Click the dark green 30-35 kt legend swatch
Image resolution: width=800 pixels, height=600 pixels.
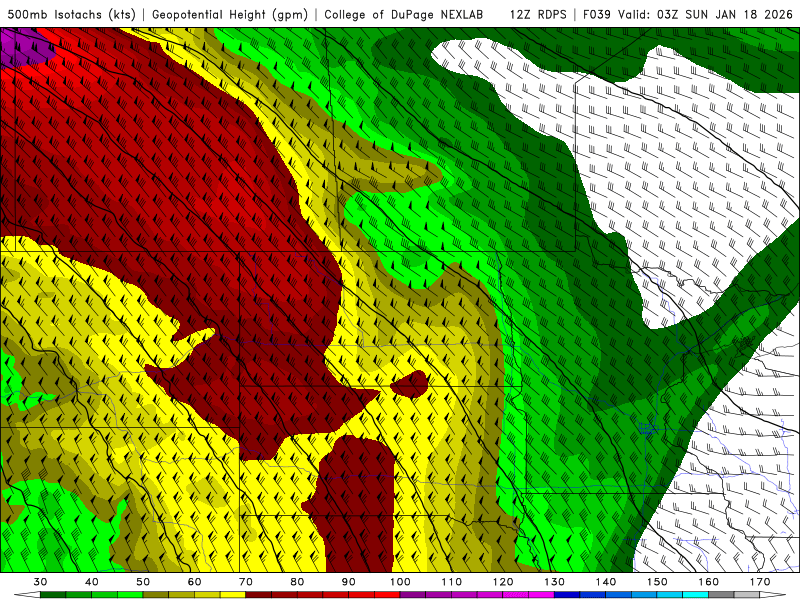(x=53, y=595)
